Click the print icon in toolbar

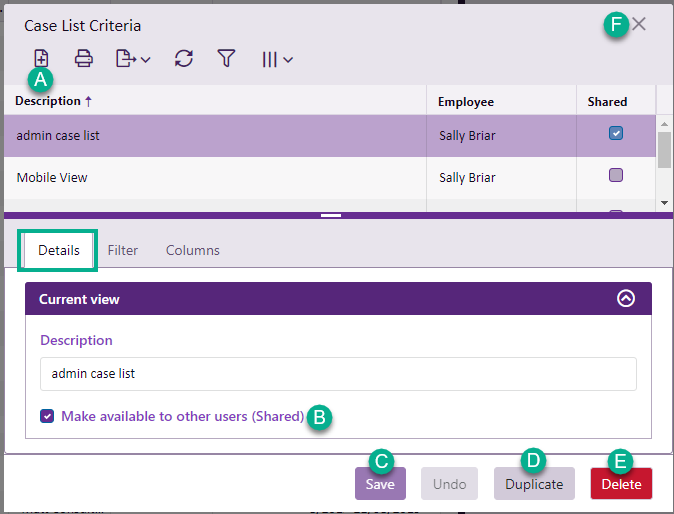(x=84, y=59)
